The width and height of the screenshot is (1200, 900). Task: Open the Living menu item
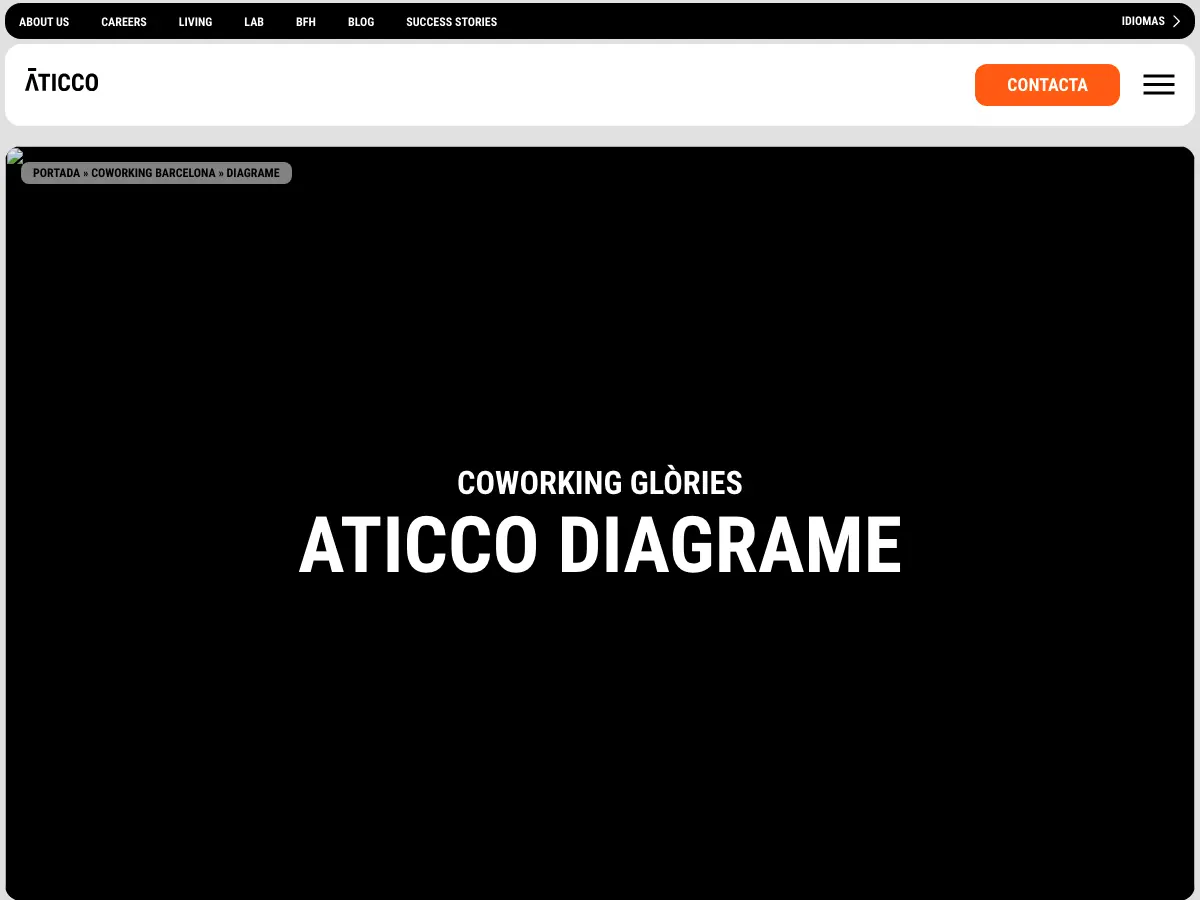pyautogui.click(x=195, y=22)
